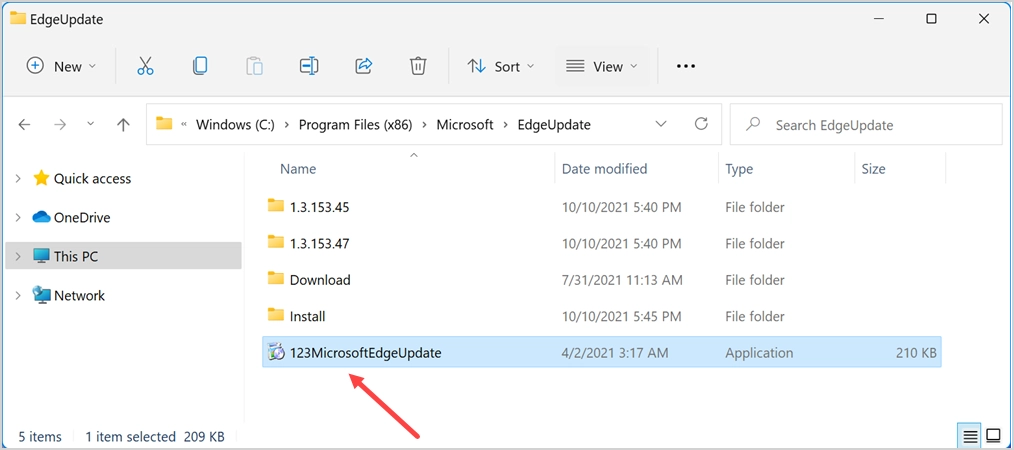
Task: Open the View menu
Action: [601, 66]
